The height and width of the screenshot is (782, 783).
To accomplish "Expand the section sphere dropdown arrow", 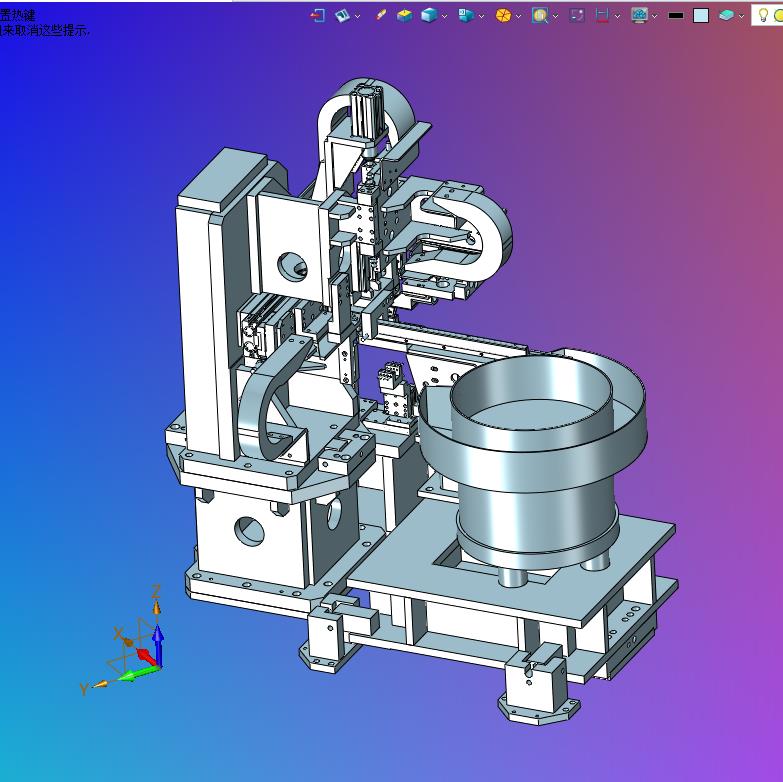I will pos(518,16).
